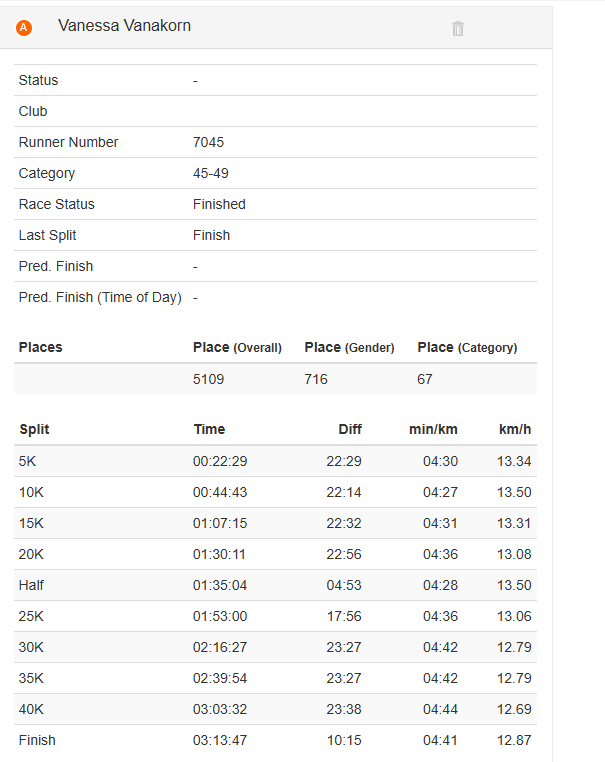This screenshot has width=605, height=762.
Task: Select the Vanessa Vanakorn header name
Action: 124,26
